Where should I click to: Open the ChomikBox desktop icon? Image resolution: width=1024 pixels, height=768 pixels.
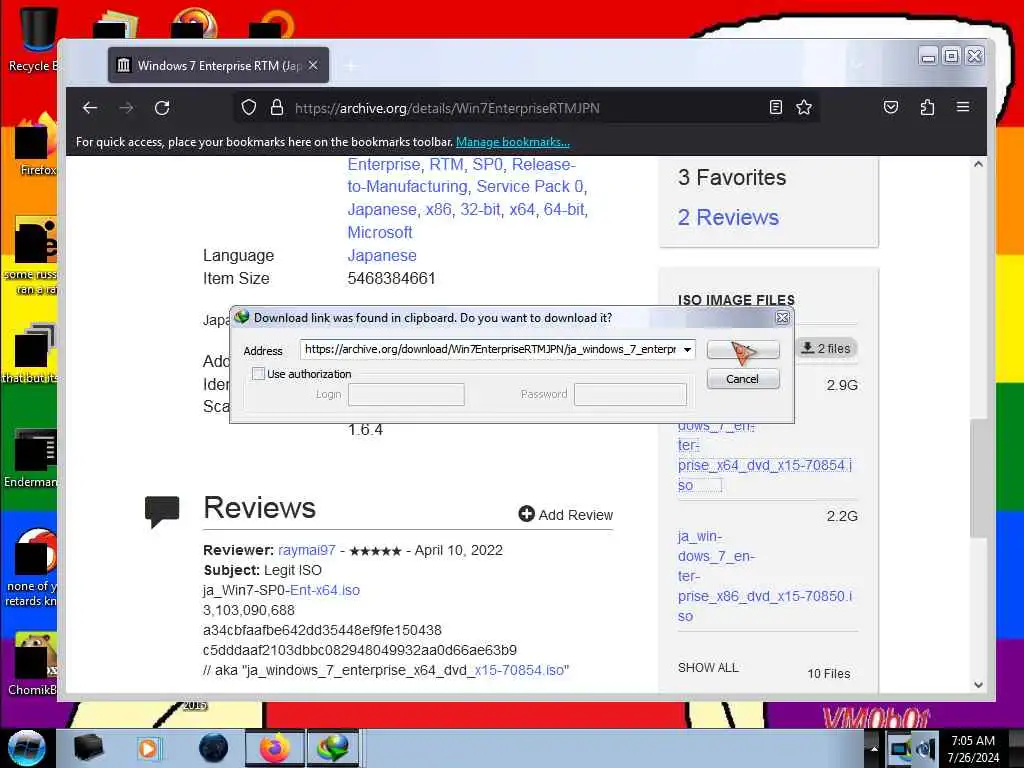pos(34,665)
